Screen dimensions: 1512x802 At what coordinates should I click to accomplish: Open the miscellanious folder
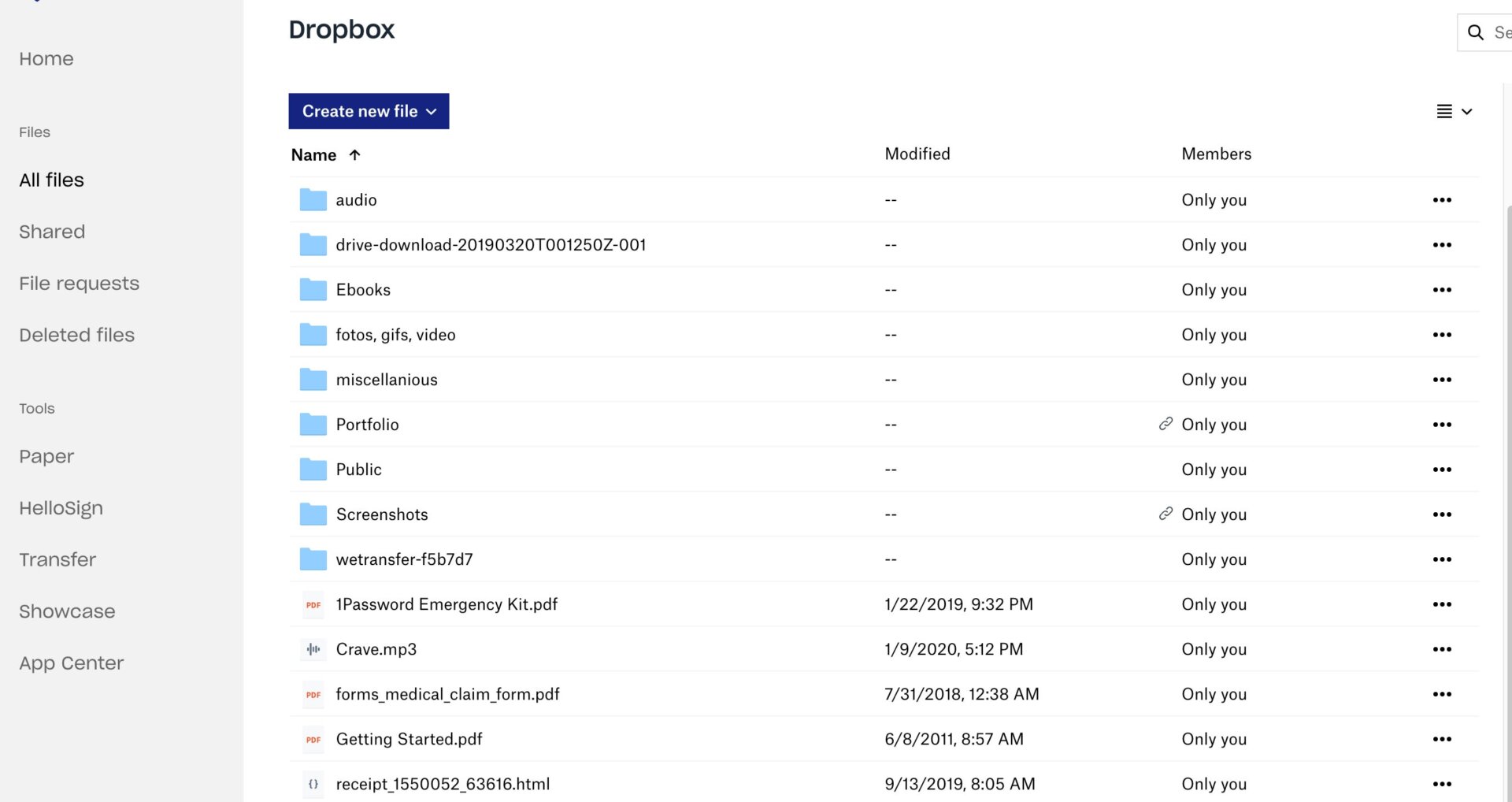point(386,380)
